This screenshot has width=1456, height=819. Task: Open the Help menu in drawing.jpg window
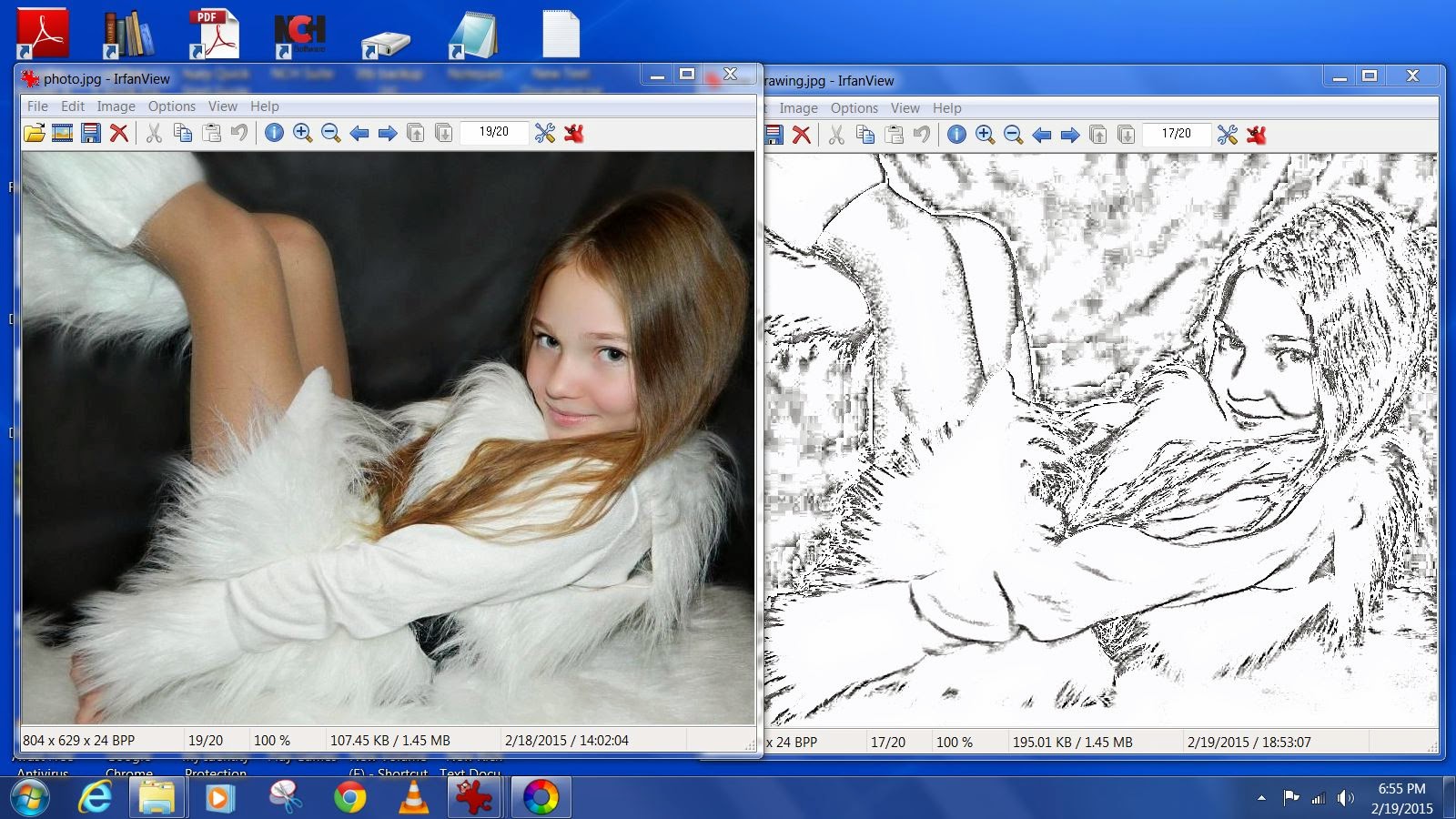[947, 108]
